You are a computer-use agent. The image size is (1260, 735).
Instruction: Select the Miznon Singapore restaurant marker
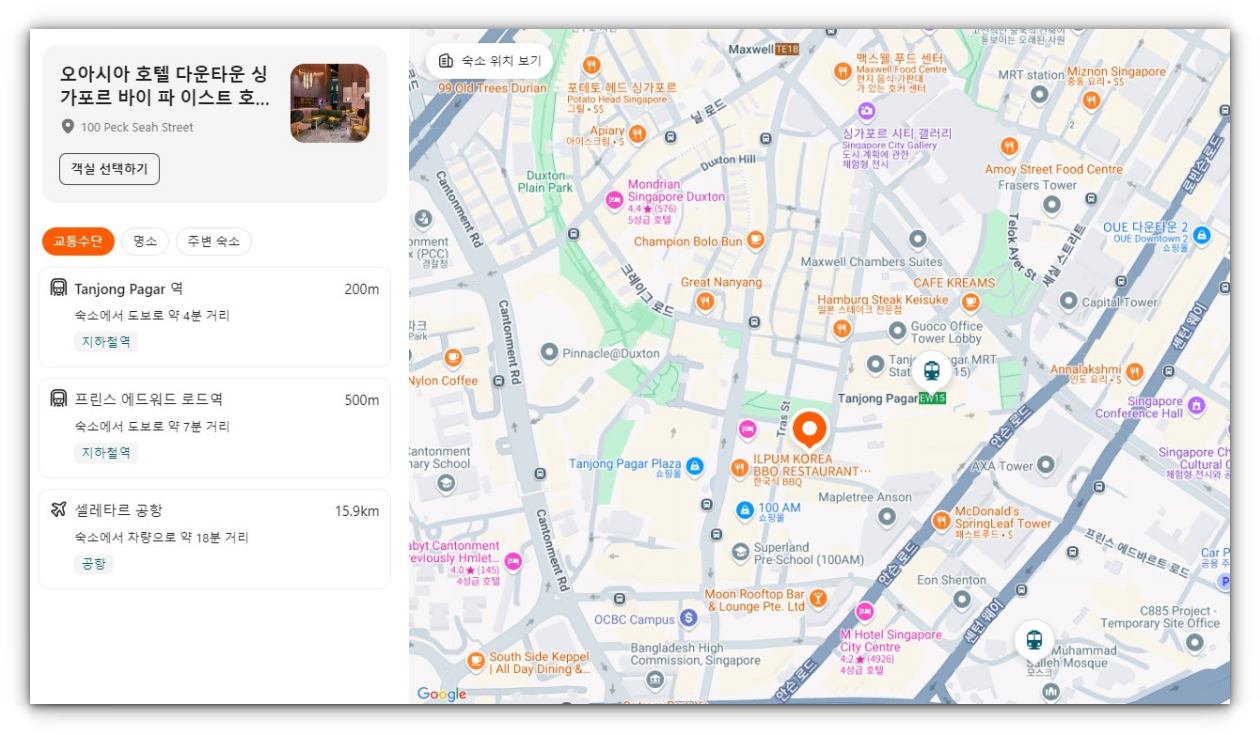1092,100
